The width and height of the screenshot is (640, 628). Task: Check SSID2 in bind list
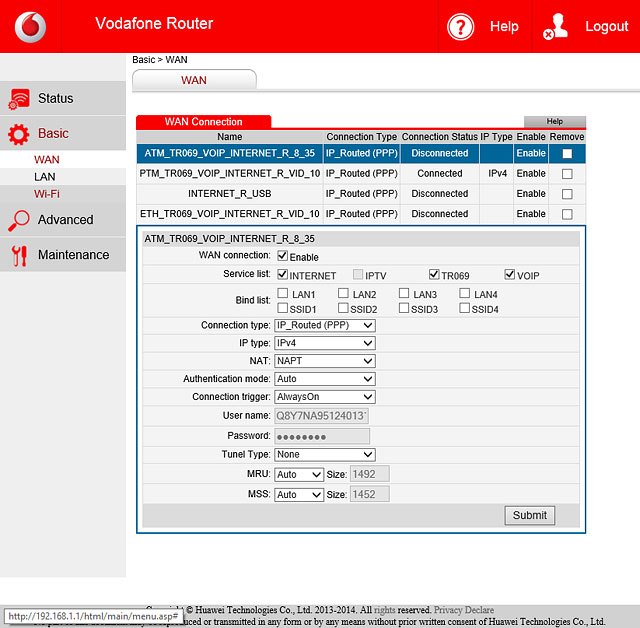[343, 308]
